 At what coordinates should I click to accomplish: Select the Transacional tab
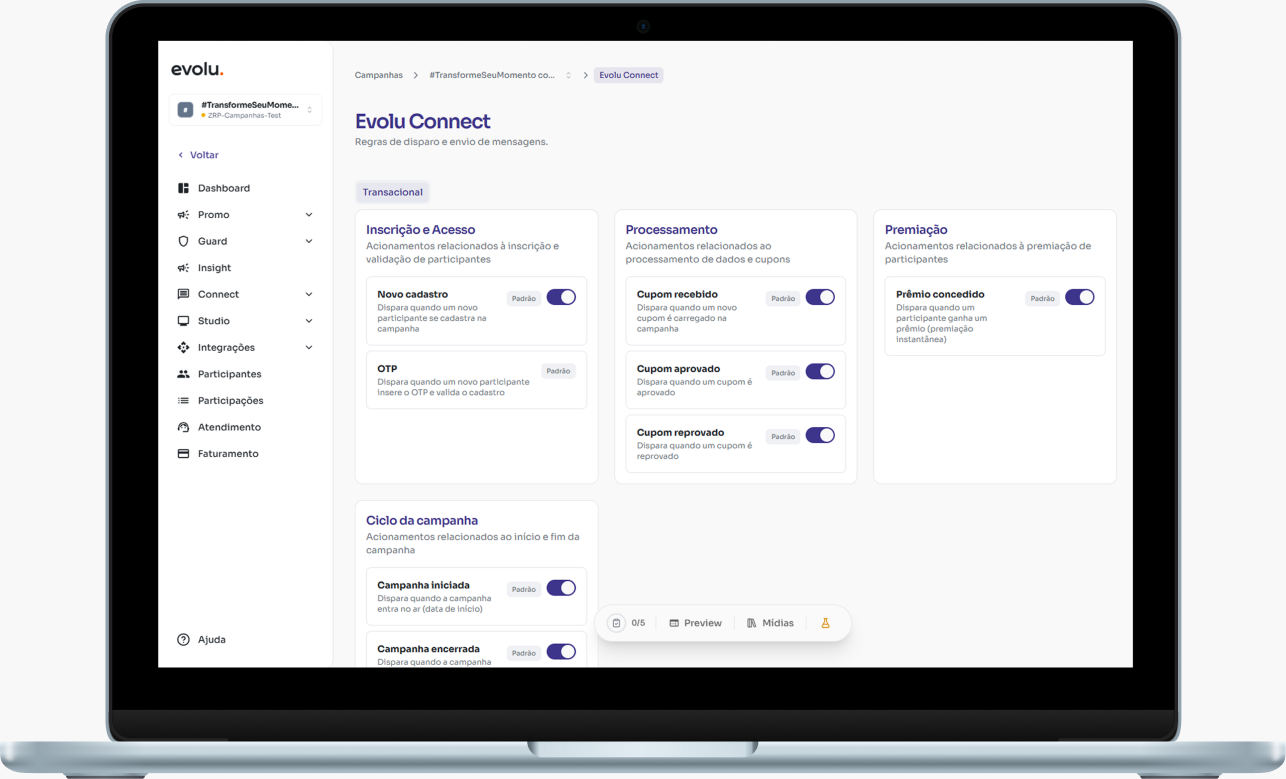point(392,192)
